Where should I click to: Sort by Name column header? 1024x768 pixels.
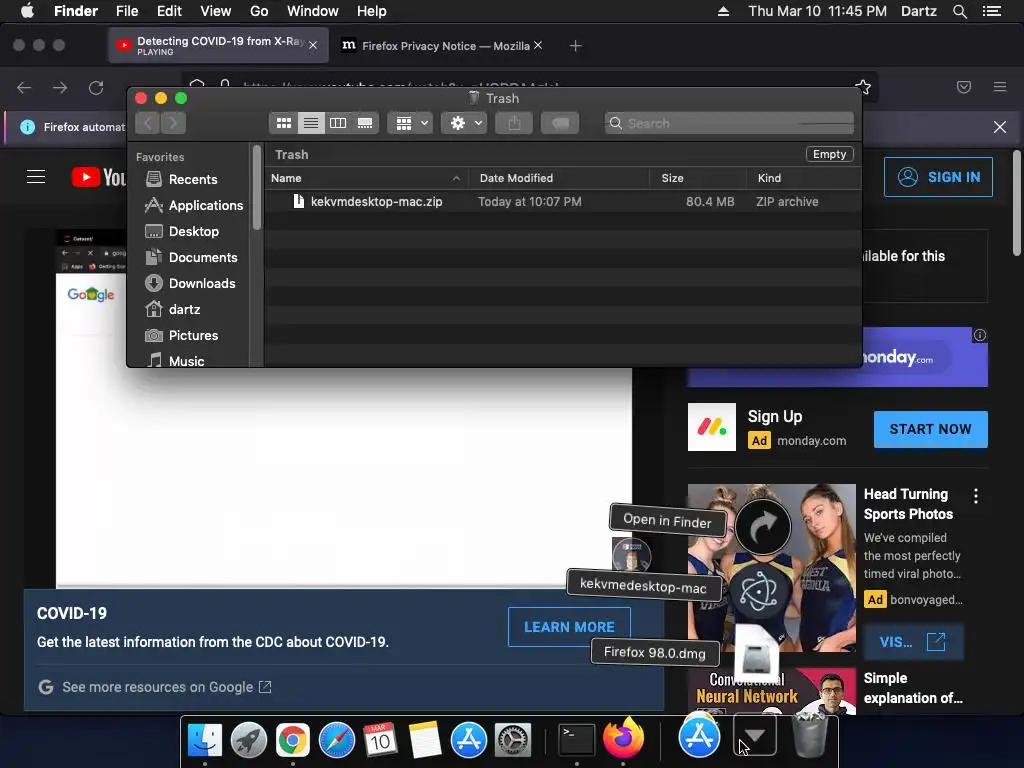(x=366, y=178)
